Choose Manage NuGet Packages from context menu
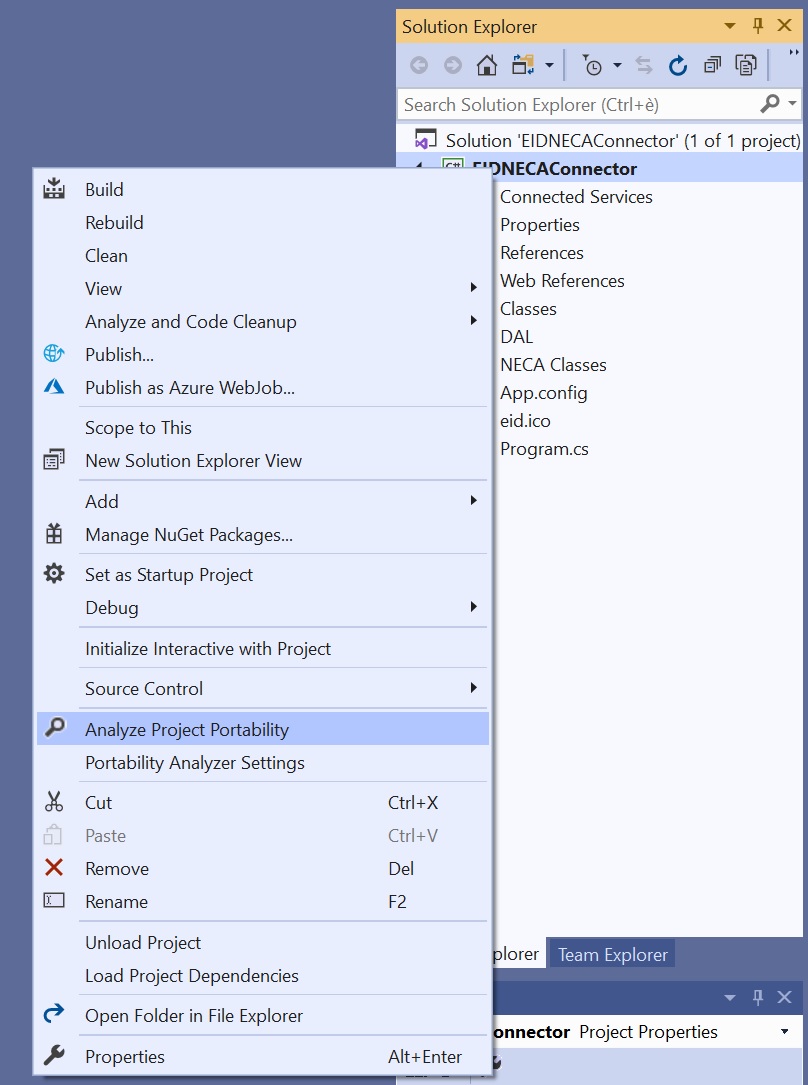808x1085 pixels. click(189, 535)
